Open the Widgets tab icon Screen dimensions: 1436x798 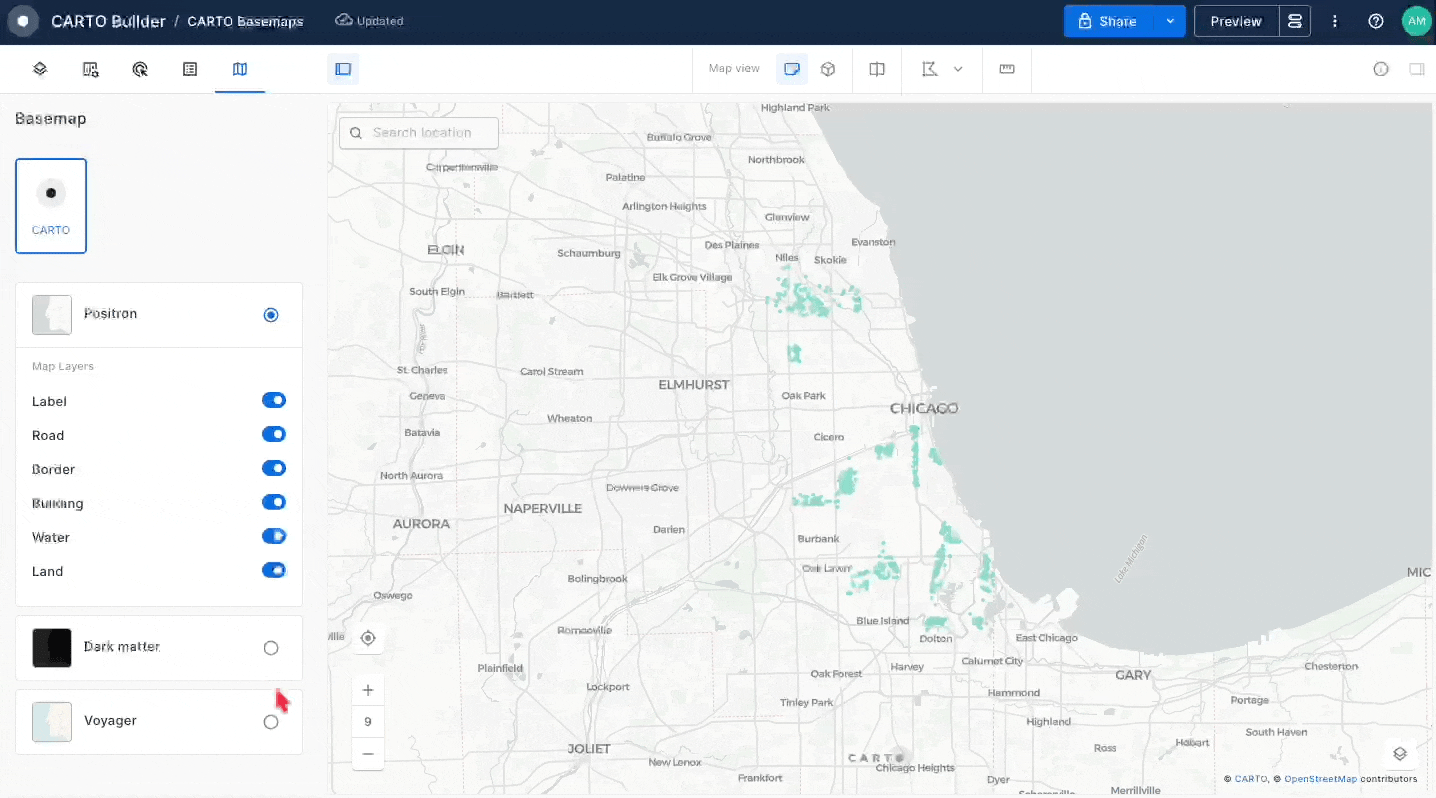[90, 69]
